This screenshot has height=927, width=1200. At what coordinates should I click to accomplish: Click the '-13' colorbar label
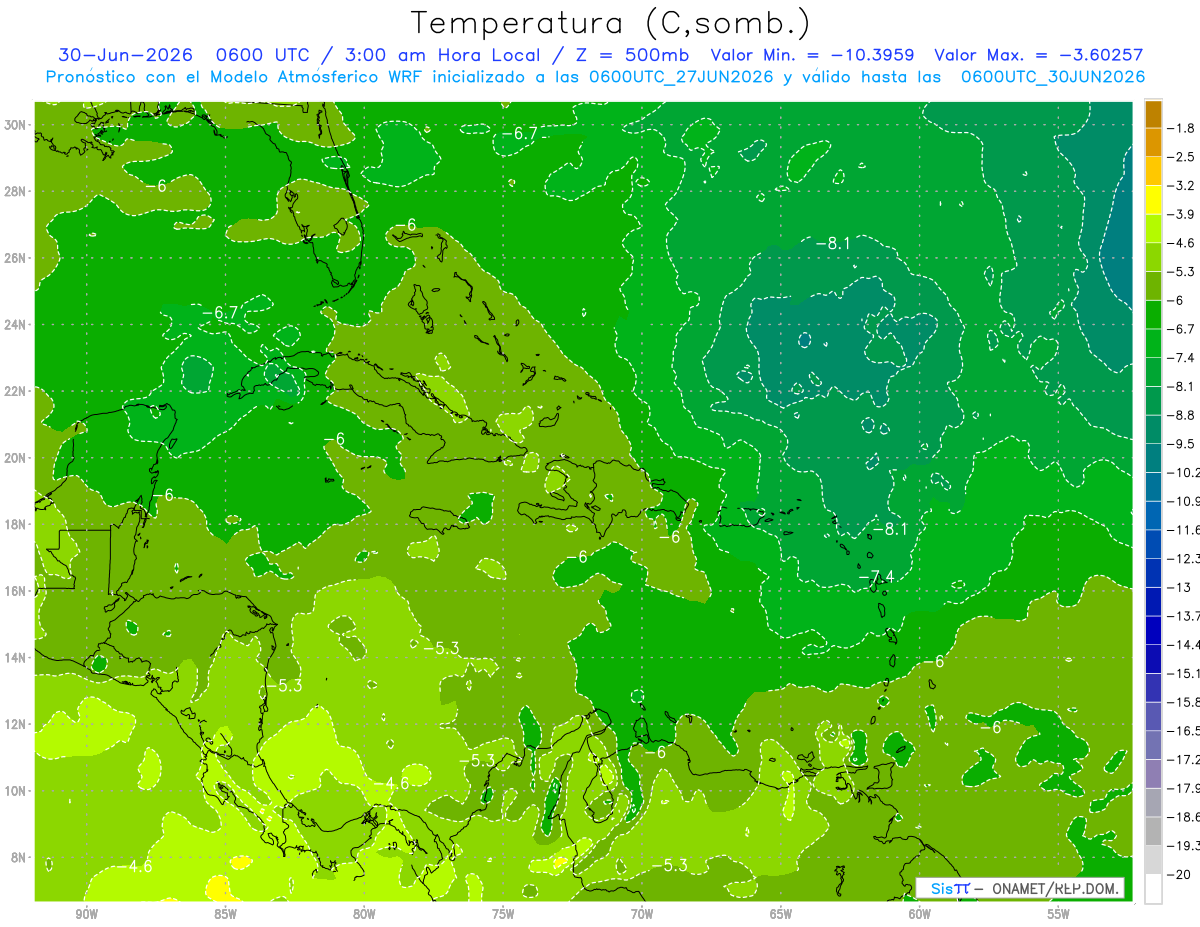pyautogui.click(x=1178, y=587)
